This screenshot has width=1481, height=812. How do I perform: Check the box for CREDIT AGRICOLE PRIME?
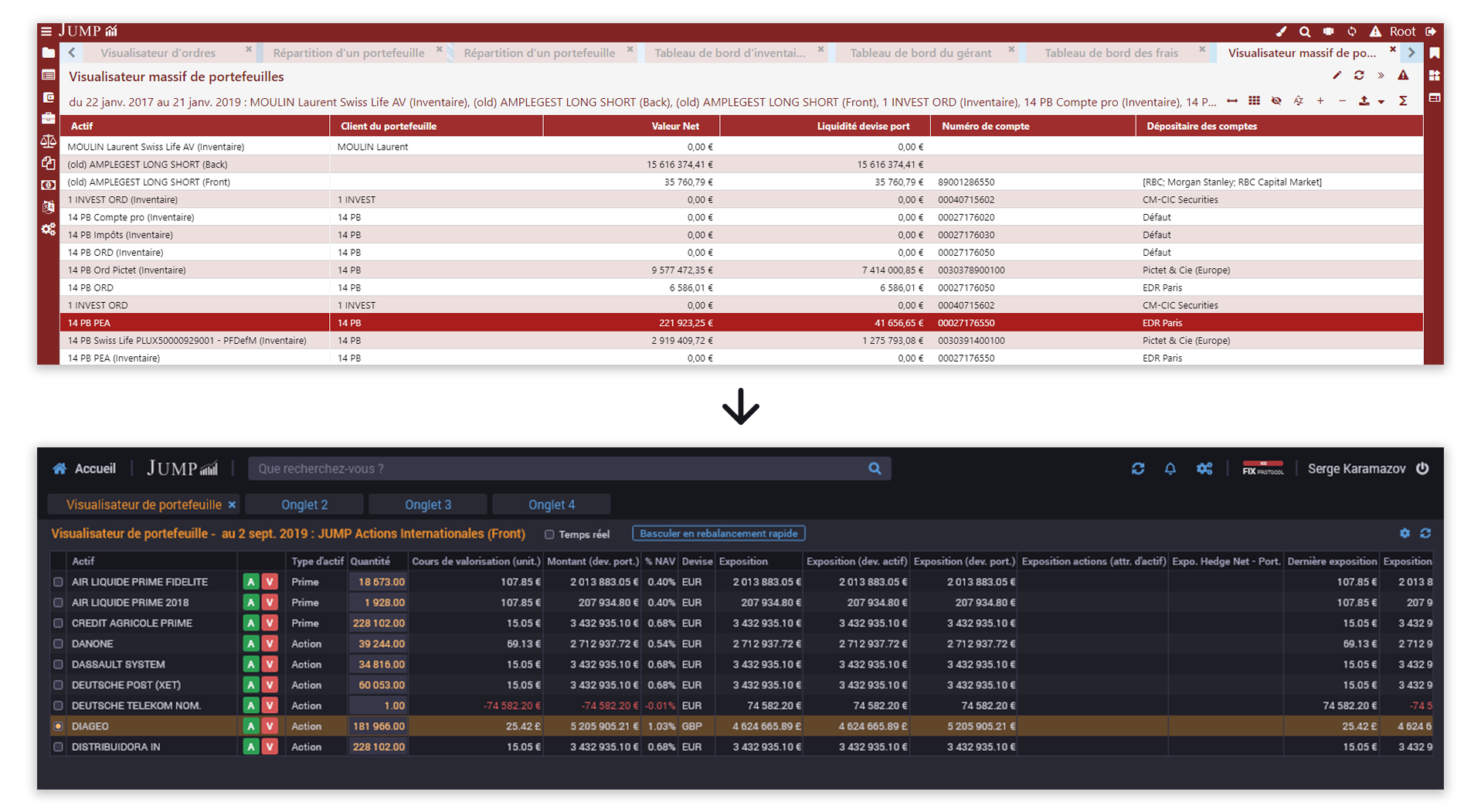point(58,623)
